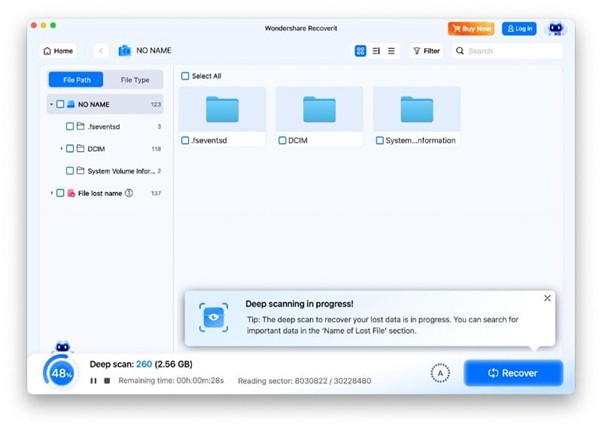Expand the DCIM folder in the sidebar
Image resolution: width=602 pixels, height=430 pixels.
click(61, 149)
